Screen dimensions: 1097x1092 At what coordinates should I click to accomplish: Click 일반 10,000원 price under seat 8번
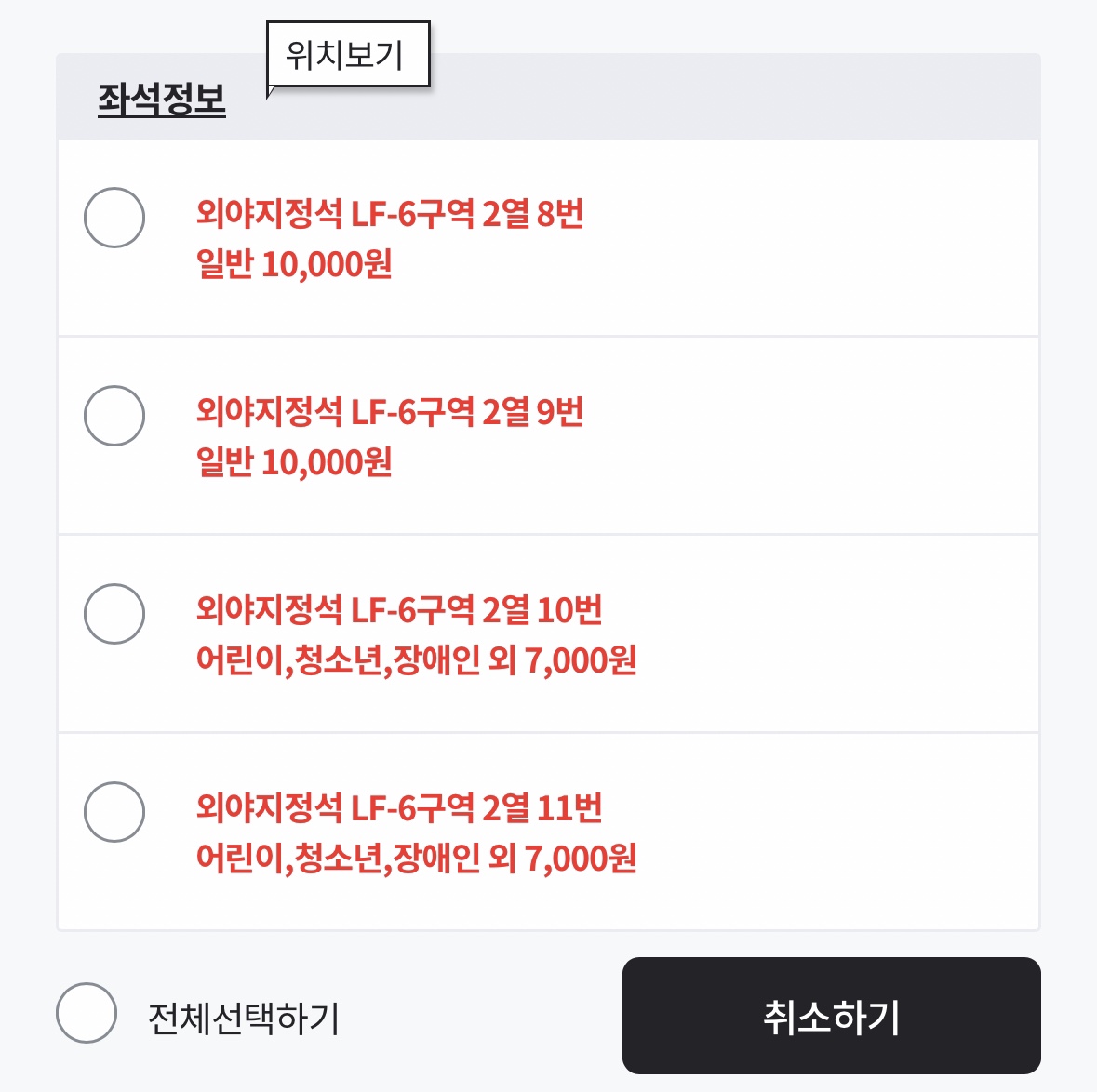(x=294, y=264)
